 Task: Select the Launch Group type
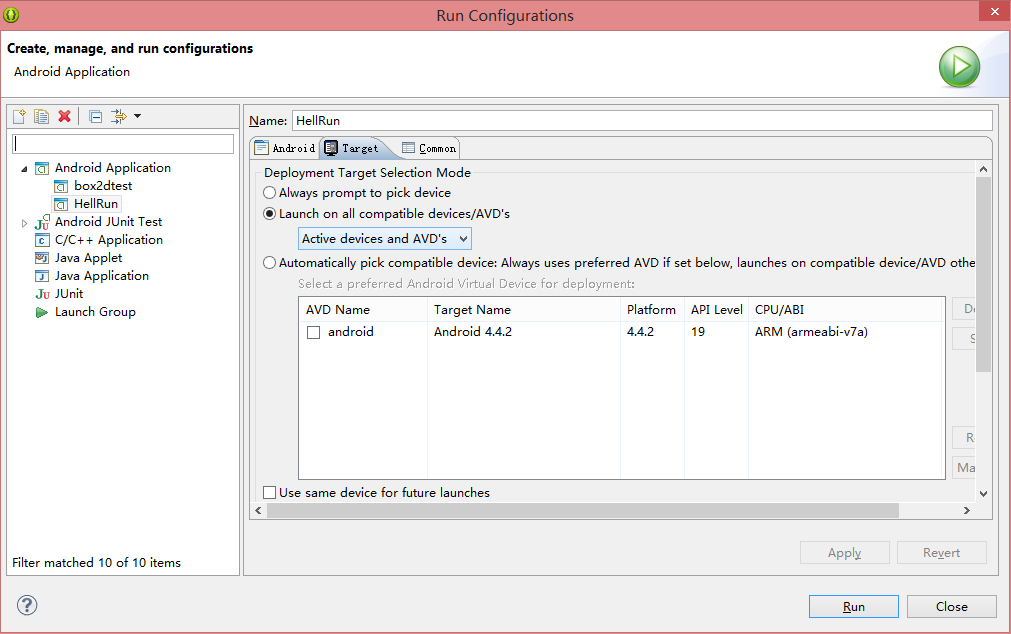94,312
